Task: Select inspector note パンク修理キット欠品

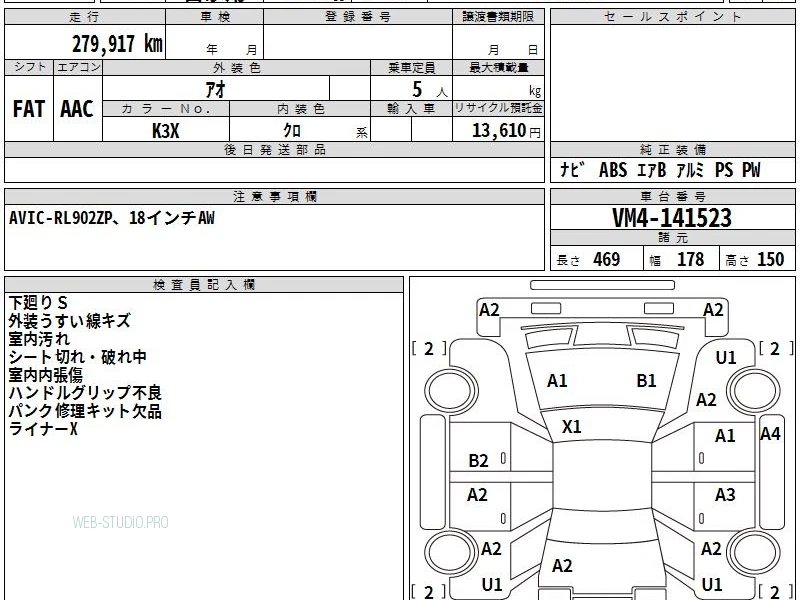Action: pos(85,411)
